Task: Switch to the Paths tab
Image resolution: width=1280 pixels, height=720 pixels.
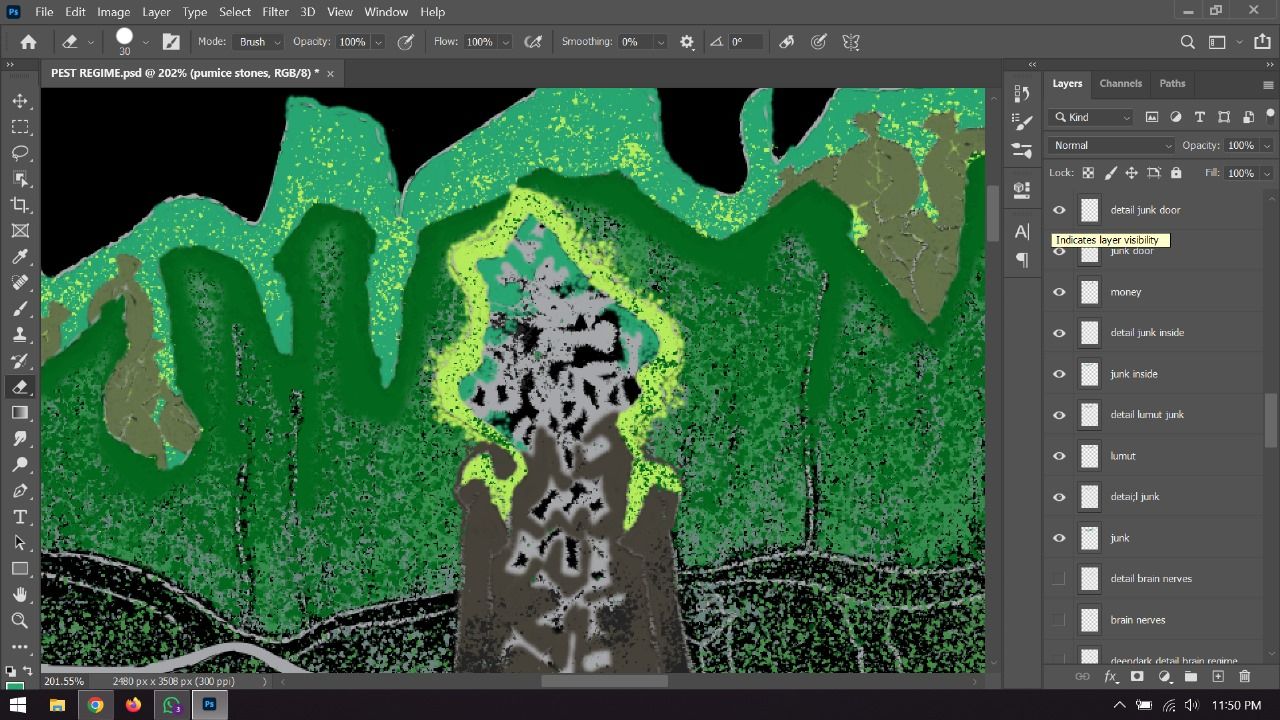Action: point(1172,84)
